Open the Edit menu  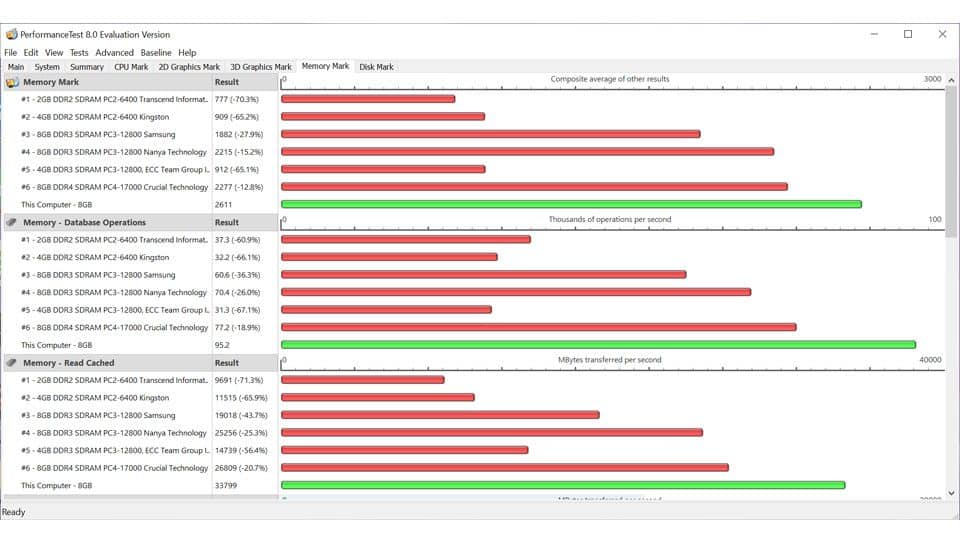[31, 53]
